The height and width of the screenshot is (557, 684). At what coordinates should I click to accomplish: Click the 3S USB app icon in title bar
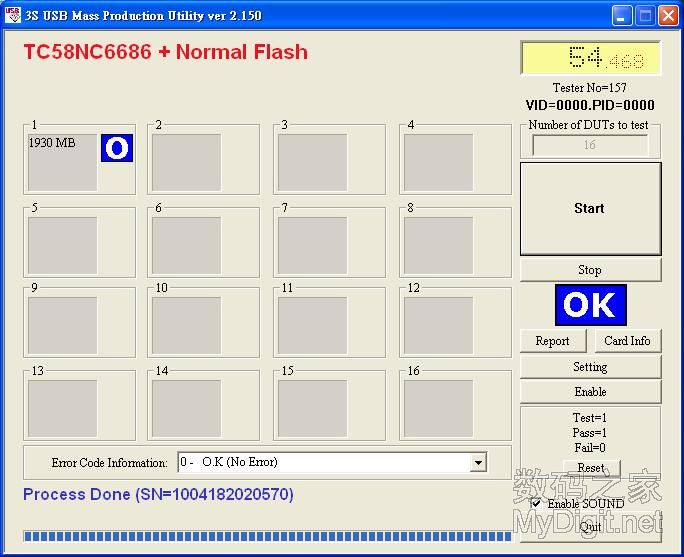click(13, 15)
